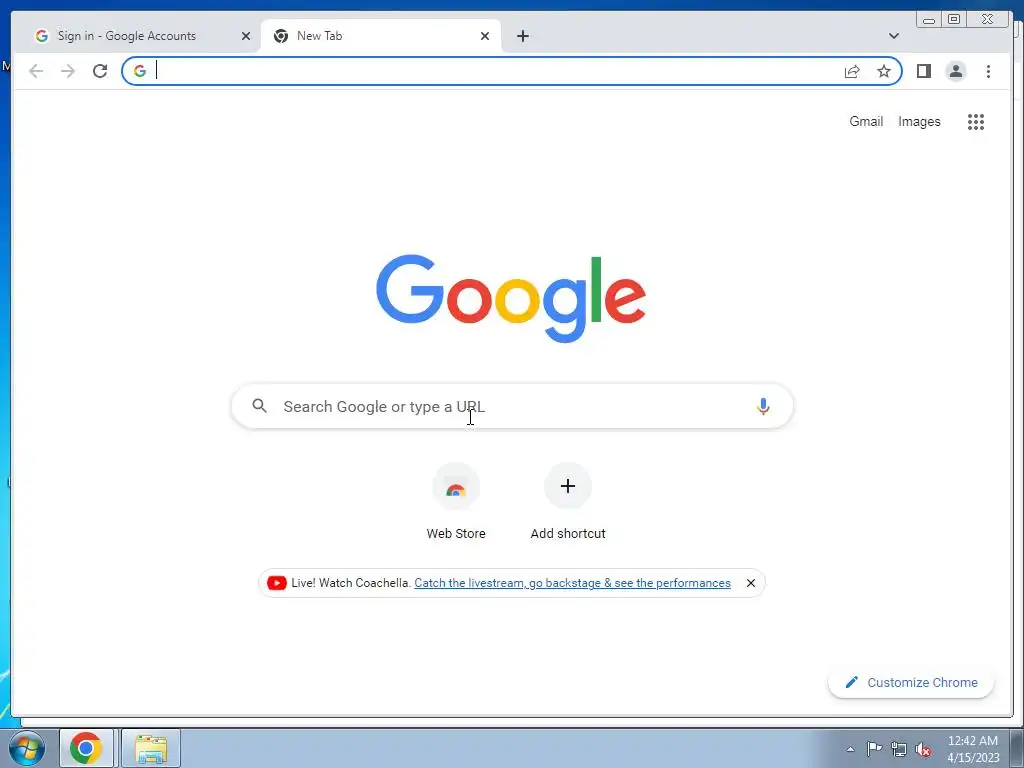
Task: Click the forward navigation arrow
Action: coord(68,71)
